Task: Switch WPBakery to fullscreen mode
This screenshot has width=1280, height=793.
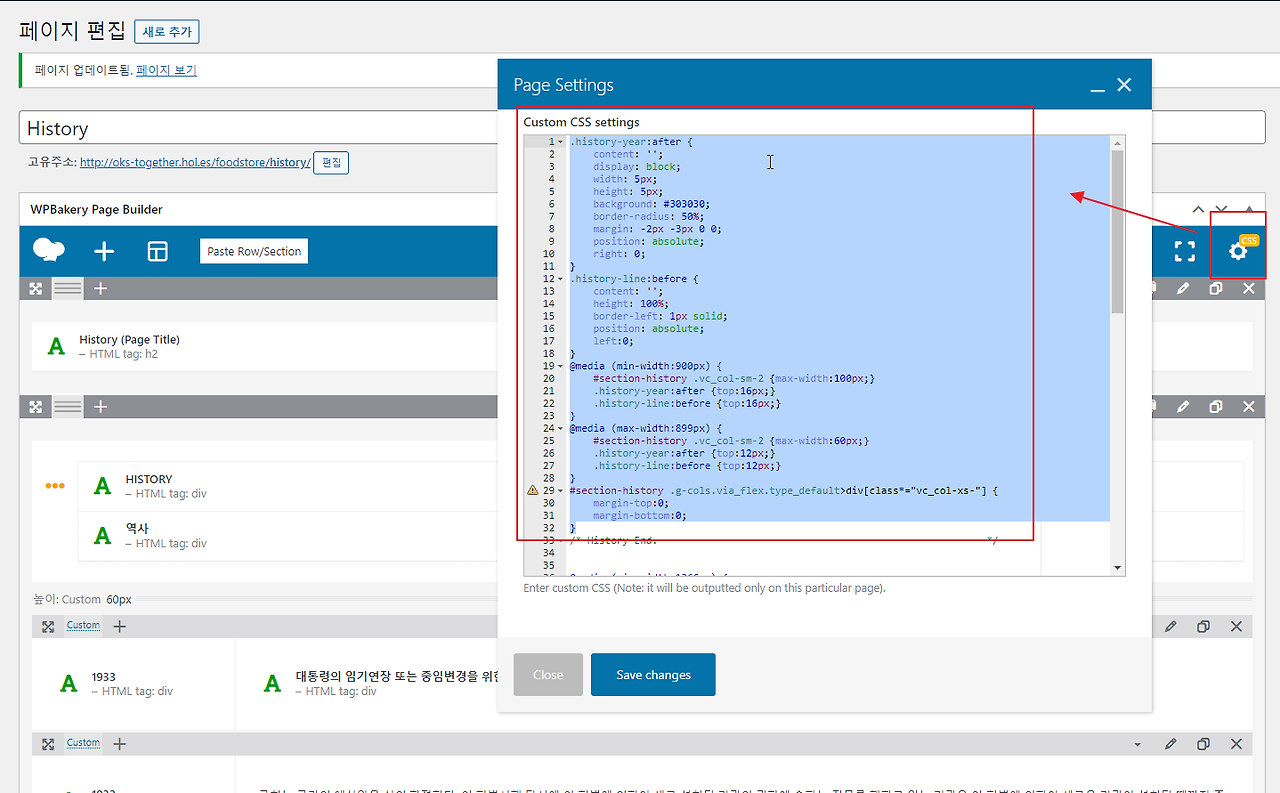Action: pos(1184,251)
